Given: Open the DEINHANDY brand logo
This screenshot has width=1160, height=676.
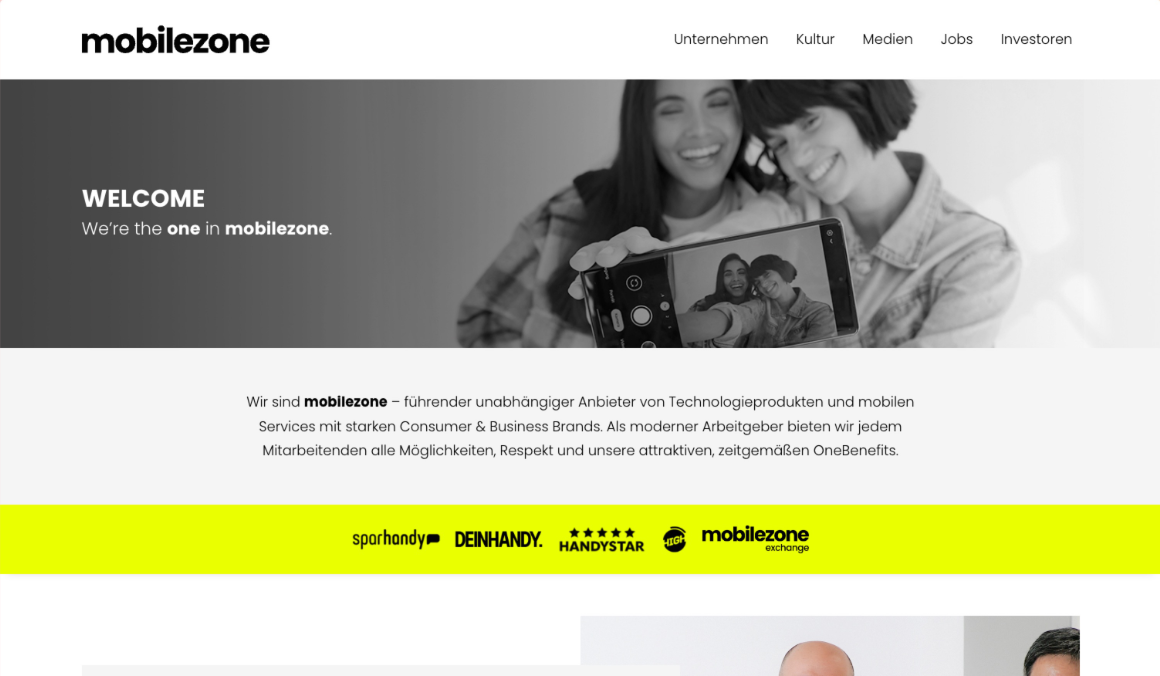Looking at the screenshot, I should pyautogui.click(x=498, y=540).
